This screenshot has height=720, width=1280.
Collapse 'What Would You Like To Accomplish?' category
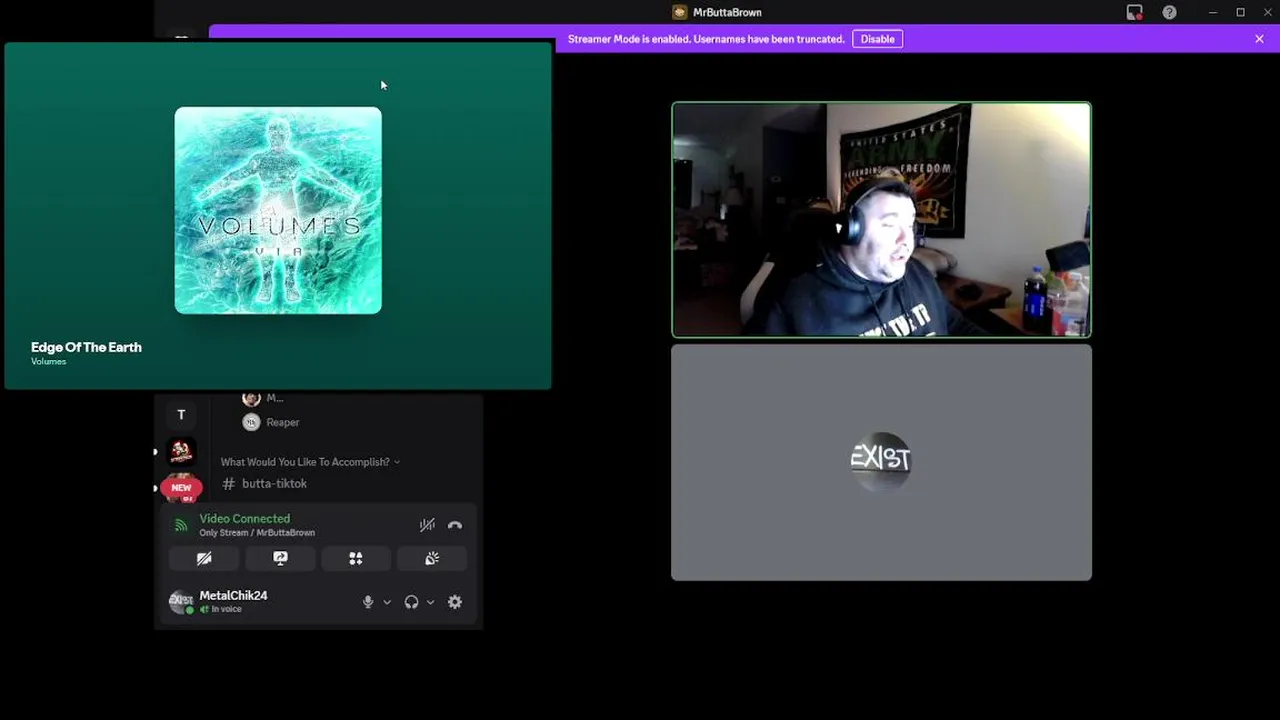point(310,462)
